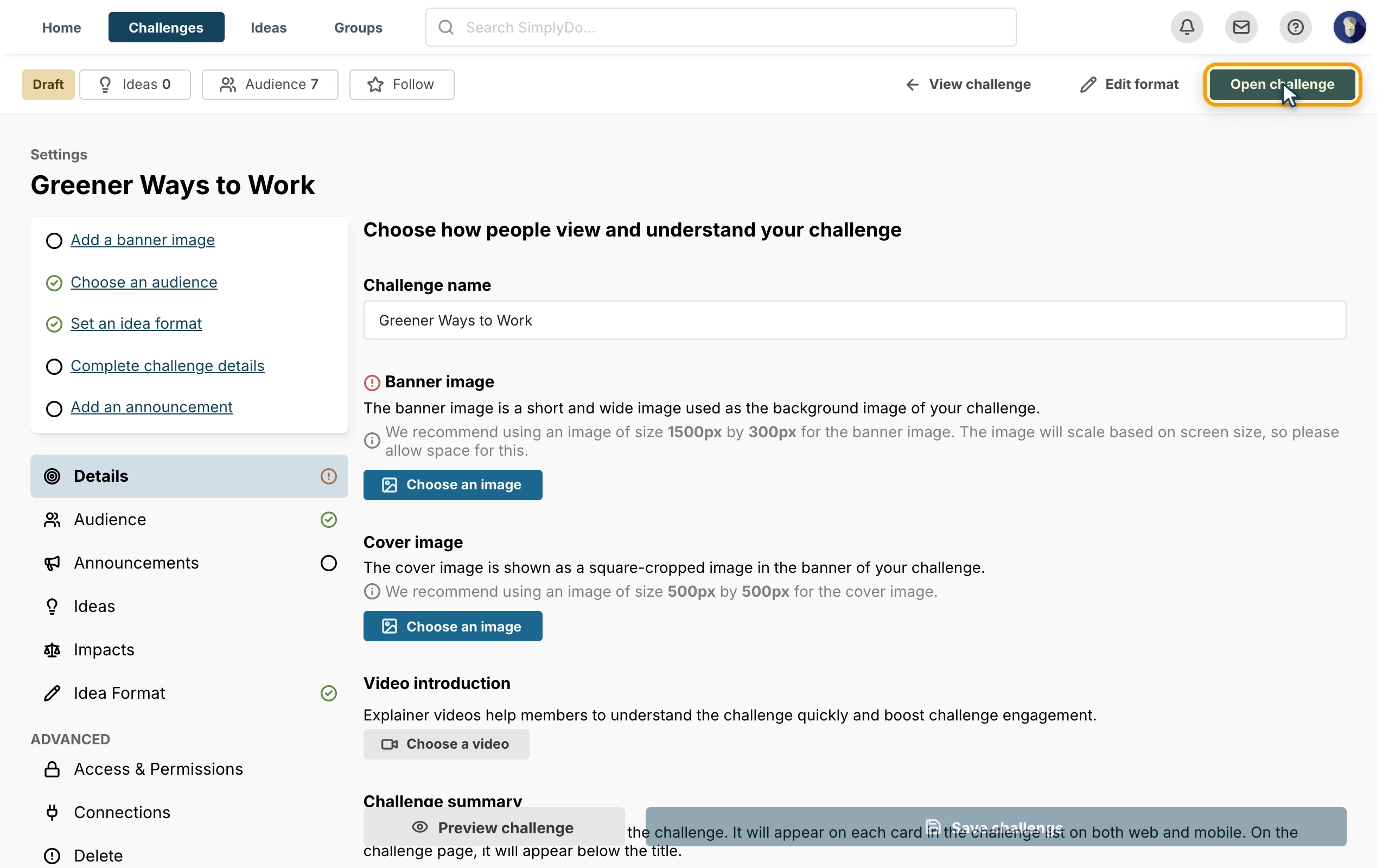Click the check beside Choose an audience
This screenshot has height=868, width=1389.
pos(54,283)
